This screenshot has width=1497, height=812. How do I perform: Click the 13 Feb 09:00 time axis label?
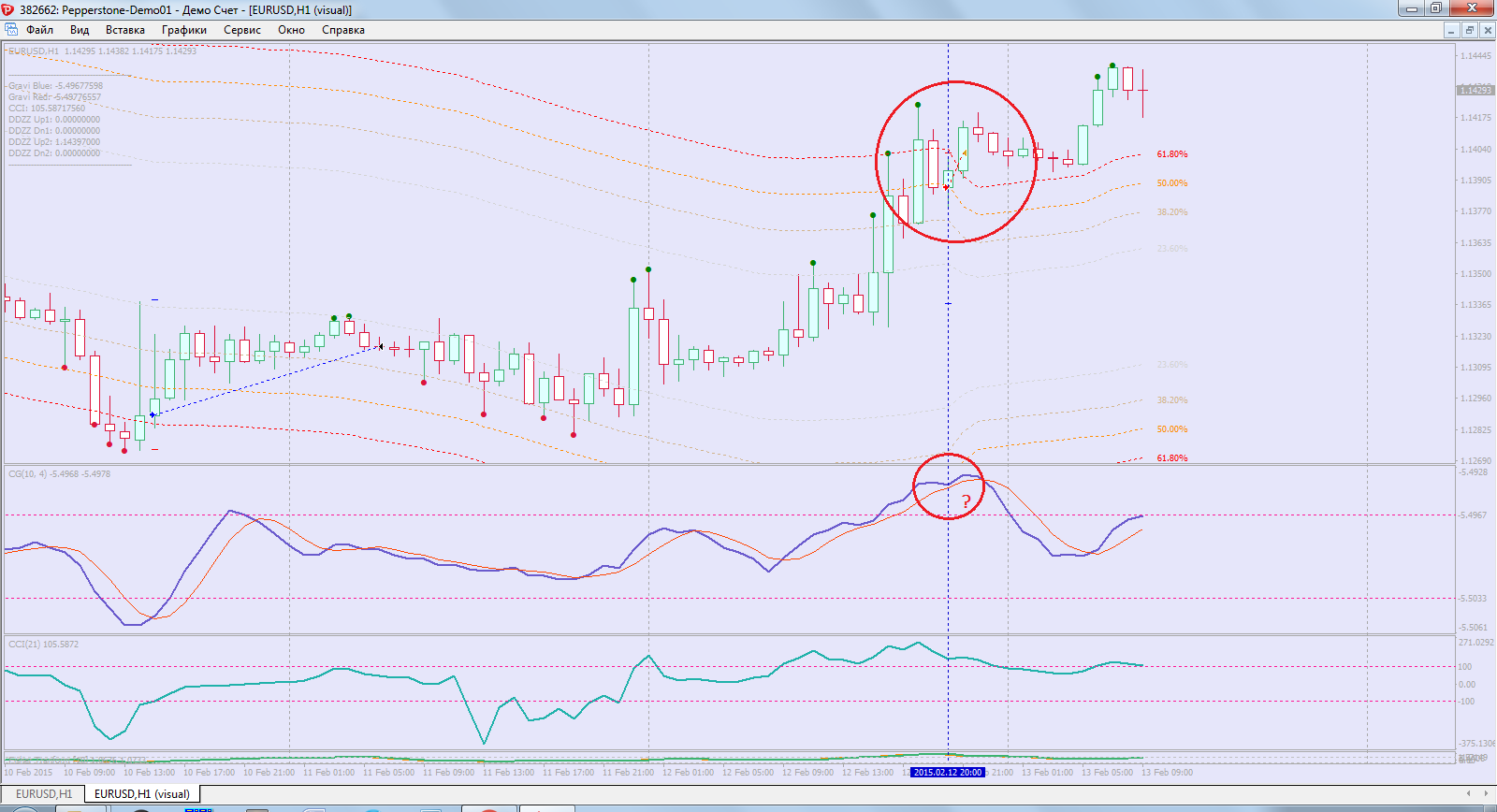click(x=1167, y=773)
